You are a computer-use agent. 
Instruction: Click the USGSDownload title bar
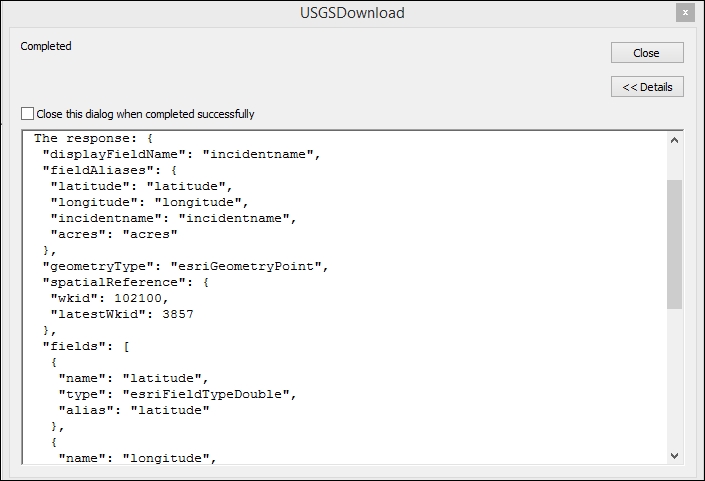[352, 13]
